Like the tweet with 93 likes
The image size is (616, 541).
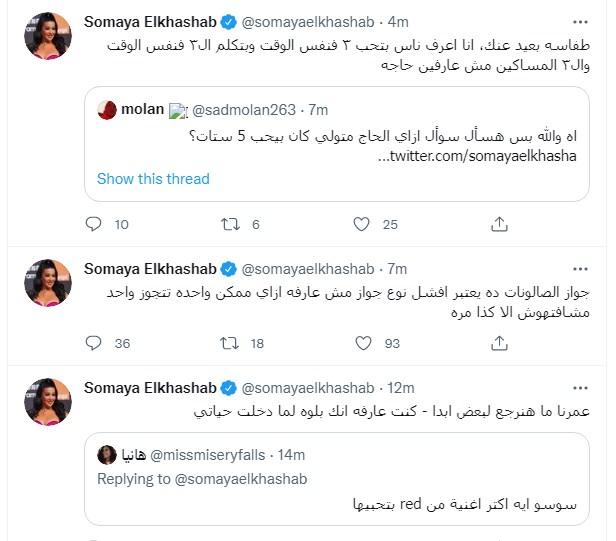point(364,344)
